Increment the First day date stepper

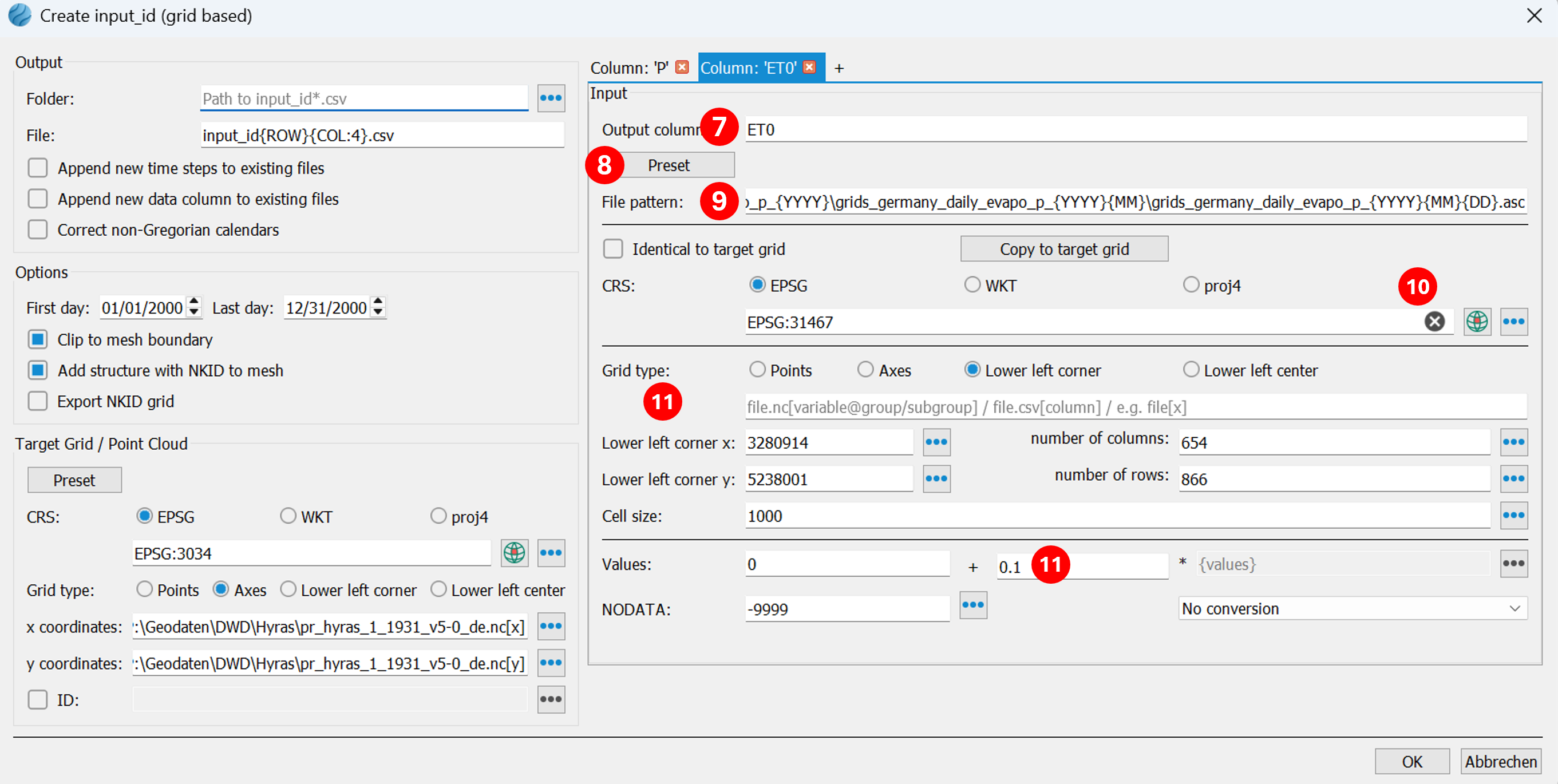[194, 302]
